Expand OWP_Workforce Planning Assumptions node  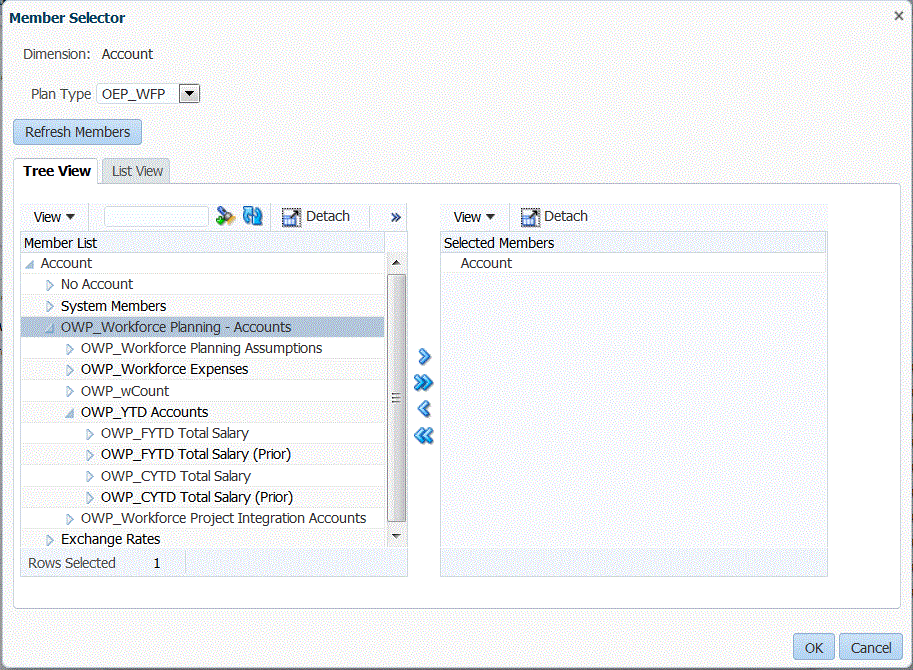pos(70,349)
